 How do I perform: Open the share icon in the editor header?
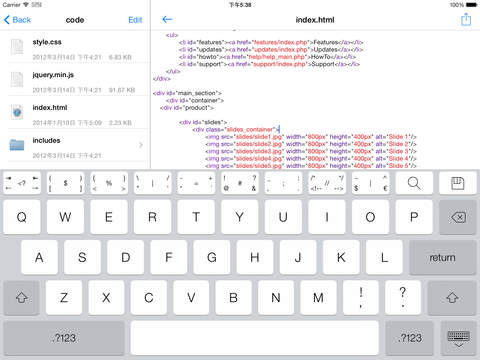[466, 19]
